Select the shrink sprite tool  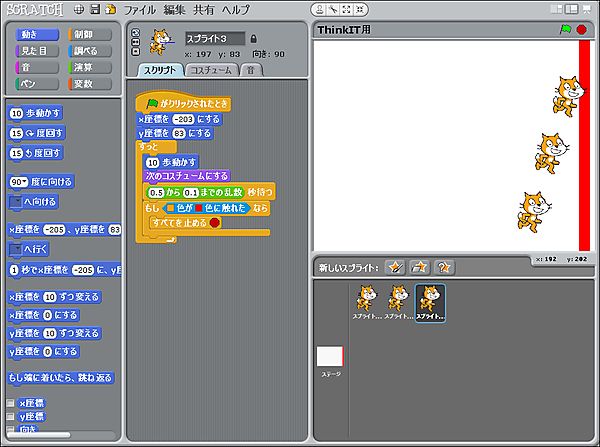click(x=360, y=10)
